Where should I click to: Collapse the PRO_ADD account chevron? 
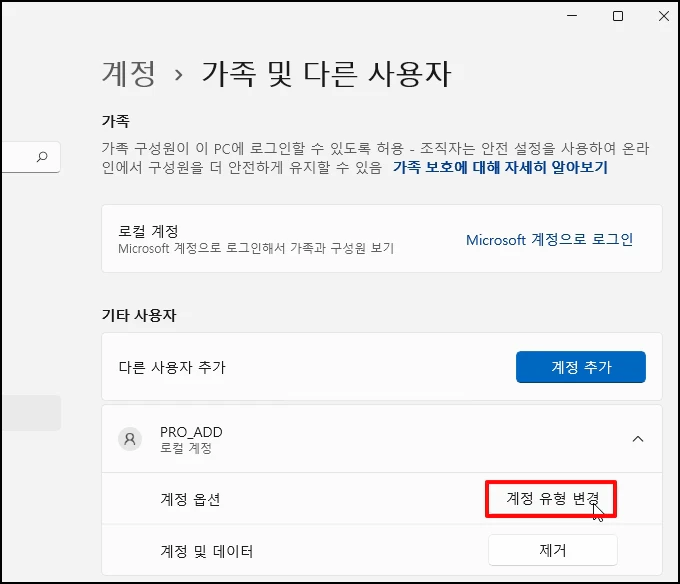pyautogui.click(x=638, y=439)
